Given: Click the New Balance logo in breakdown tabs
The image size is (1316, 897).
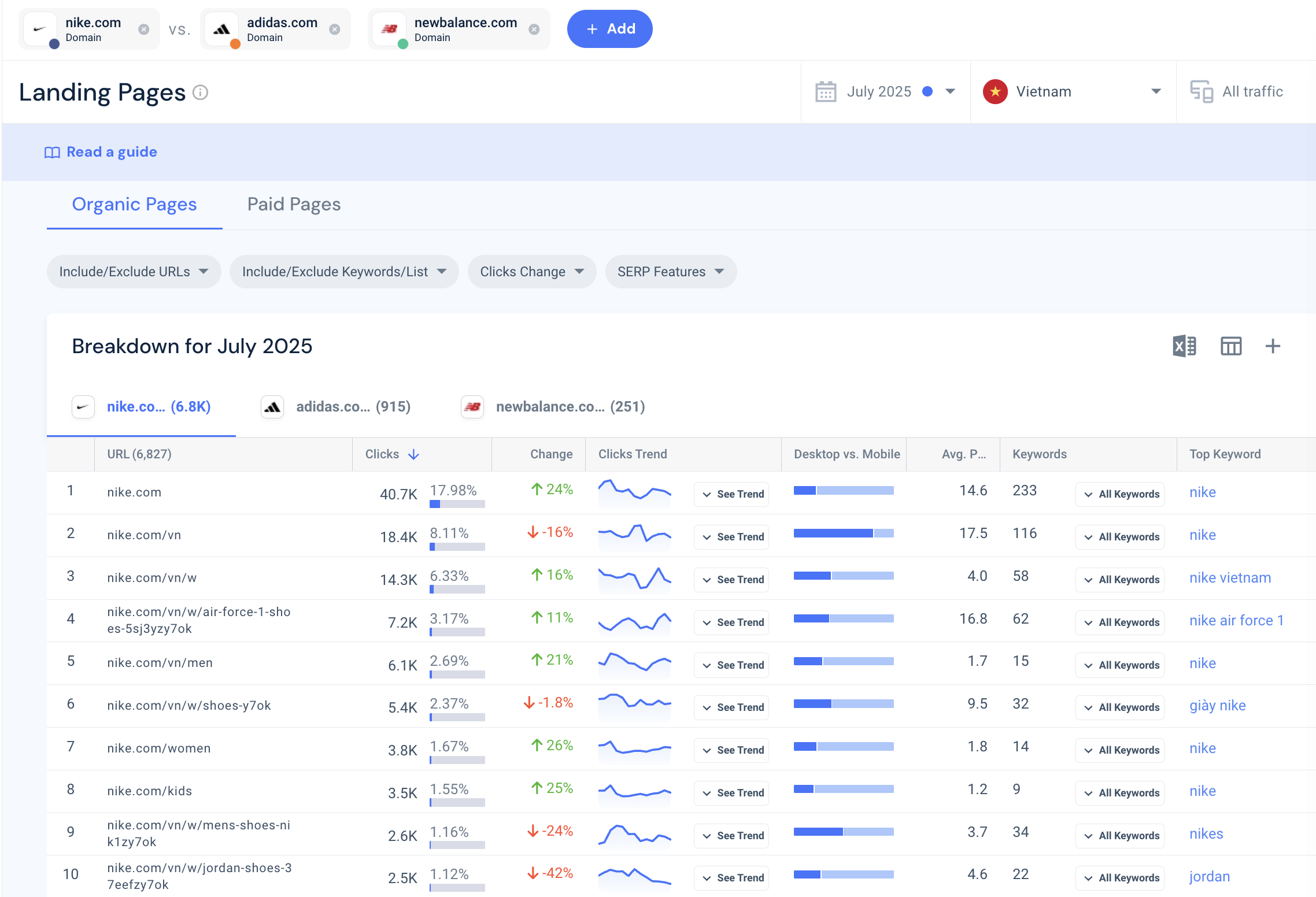Looking at the screenshot, I should coord(472,407).
